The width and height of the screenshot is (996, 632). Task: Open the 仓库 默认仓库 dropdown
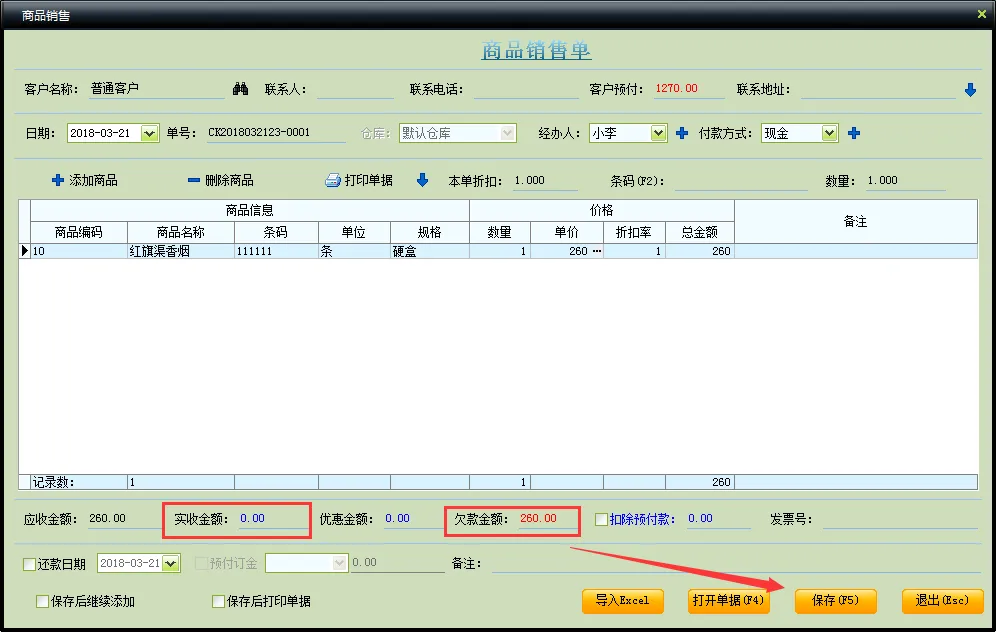[x=507, y=133]
